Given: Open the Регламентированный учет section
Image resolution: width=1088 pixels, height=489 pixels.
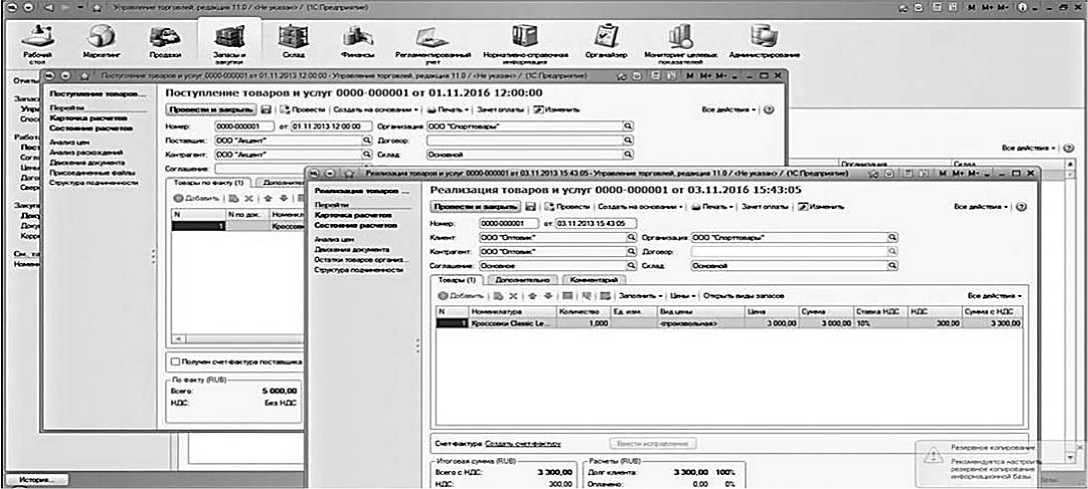Looking at the screenshot, I should (x=433, y=43).
